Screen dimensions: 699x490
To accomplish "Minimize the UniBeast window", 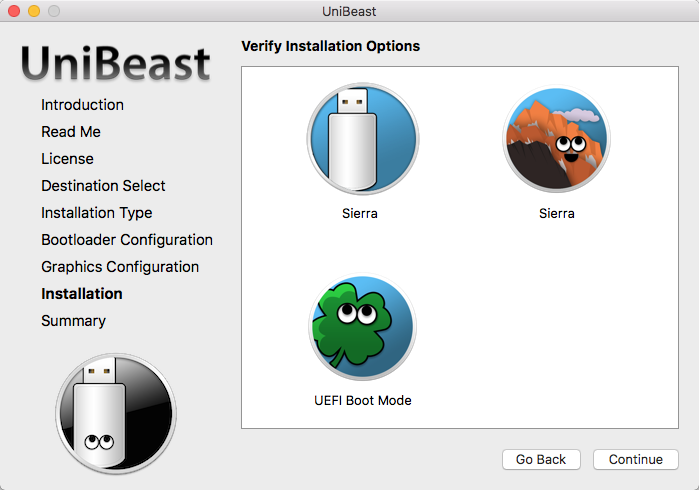I will (x=34, y=11).
